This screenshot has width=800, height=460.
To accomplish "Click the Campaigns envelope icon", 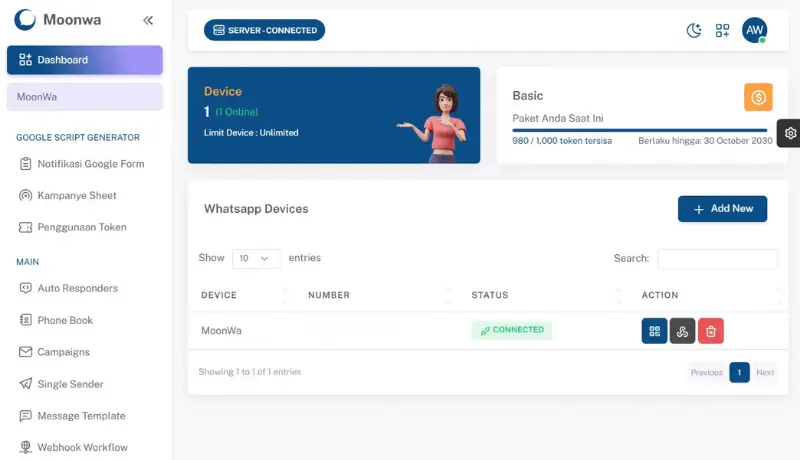I will coord(26,352).
